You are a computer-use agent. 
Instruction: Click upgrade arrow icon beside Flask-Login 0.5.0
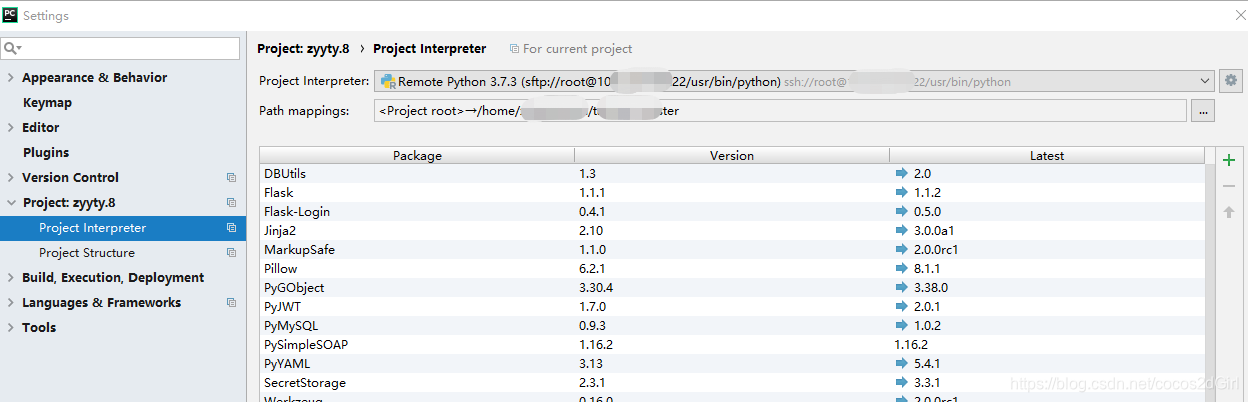(902, 212)
